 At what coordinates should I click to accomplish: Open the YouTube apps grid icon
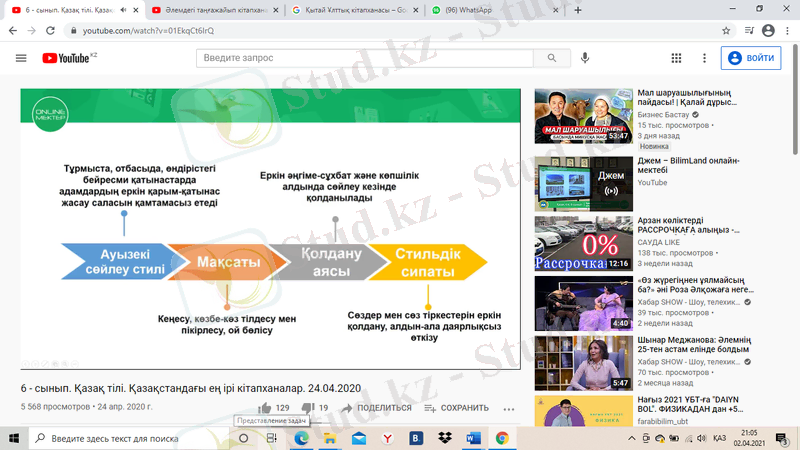coord(677,58)
